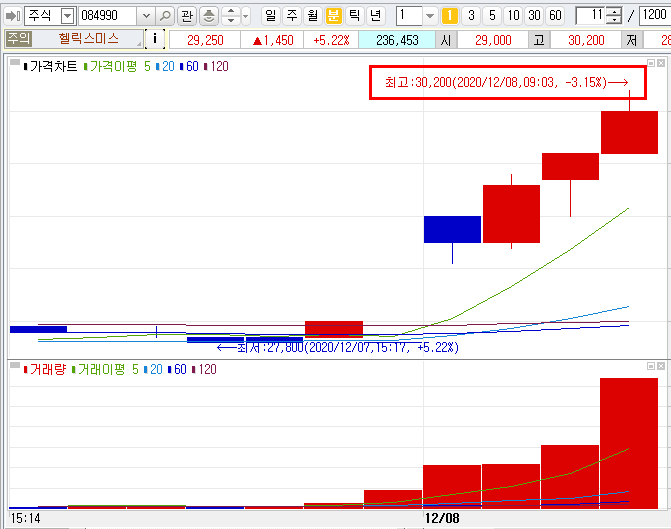Click the 최고:30,200 high price annotation
Screen dimensions: 671x529
pos(507,82)
